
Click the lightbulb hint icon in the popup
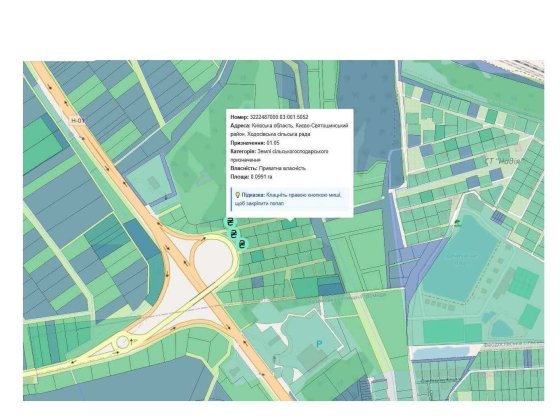click(x=238, y=195)
